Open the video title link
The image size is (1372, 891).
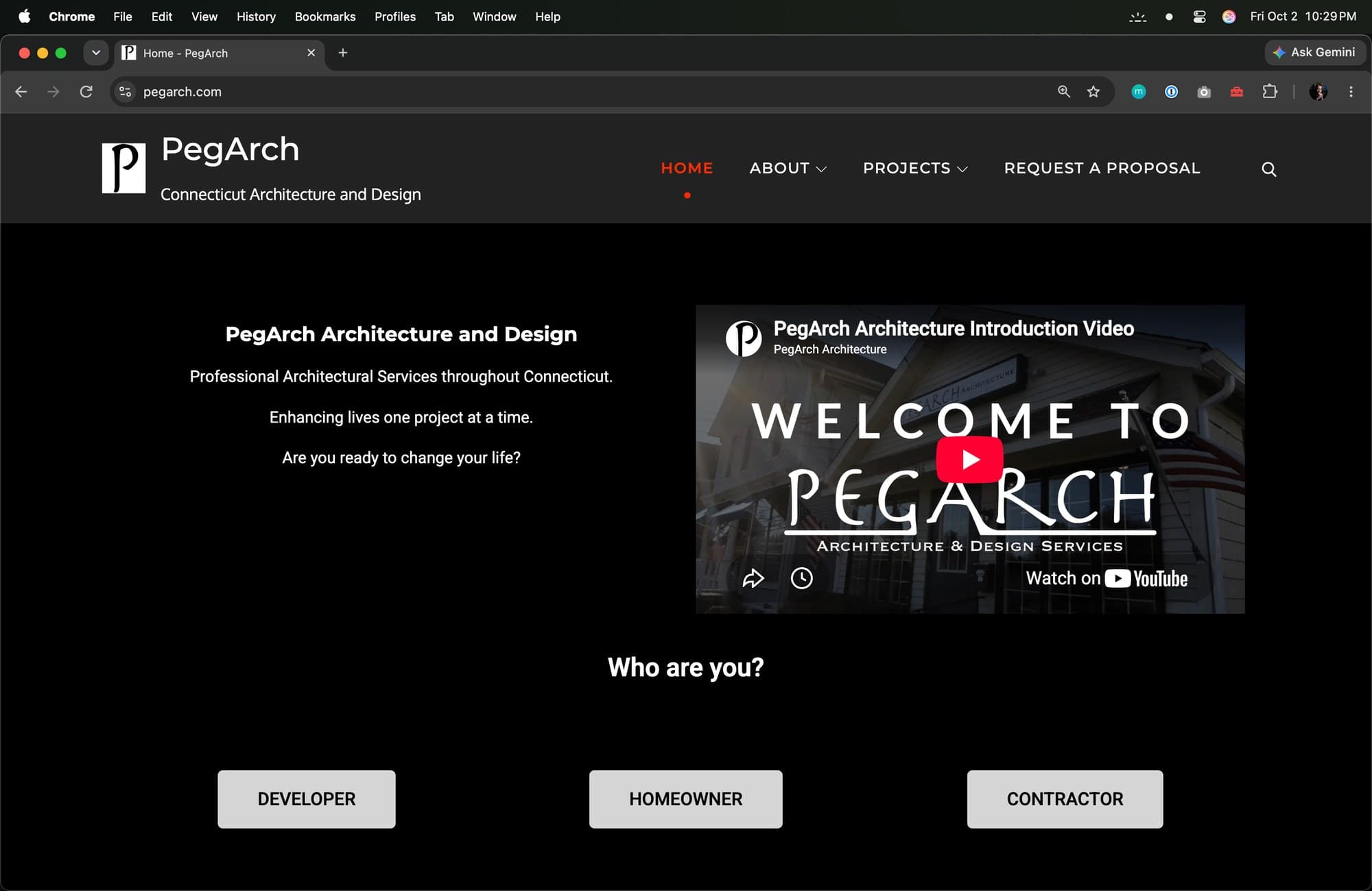[x=954, y=329]
